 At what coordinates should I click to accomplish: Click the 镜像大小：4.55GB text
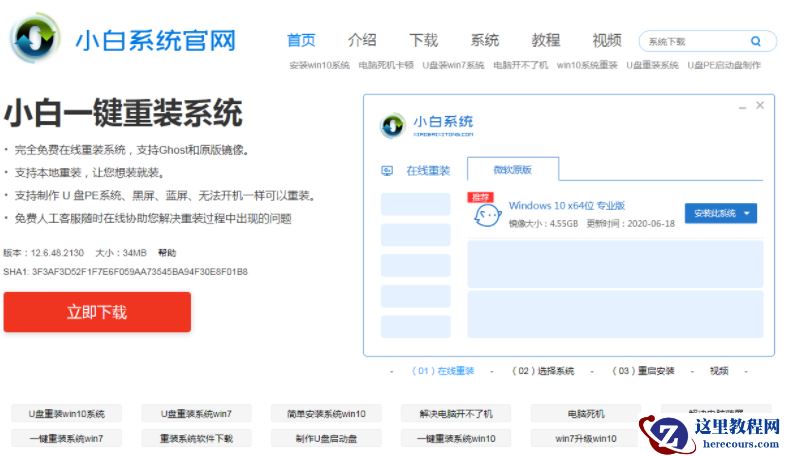pyautogui.click(x=543, y=224)
